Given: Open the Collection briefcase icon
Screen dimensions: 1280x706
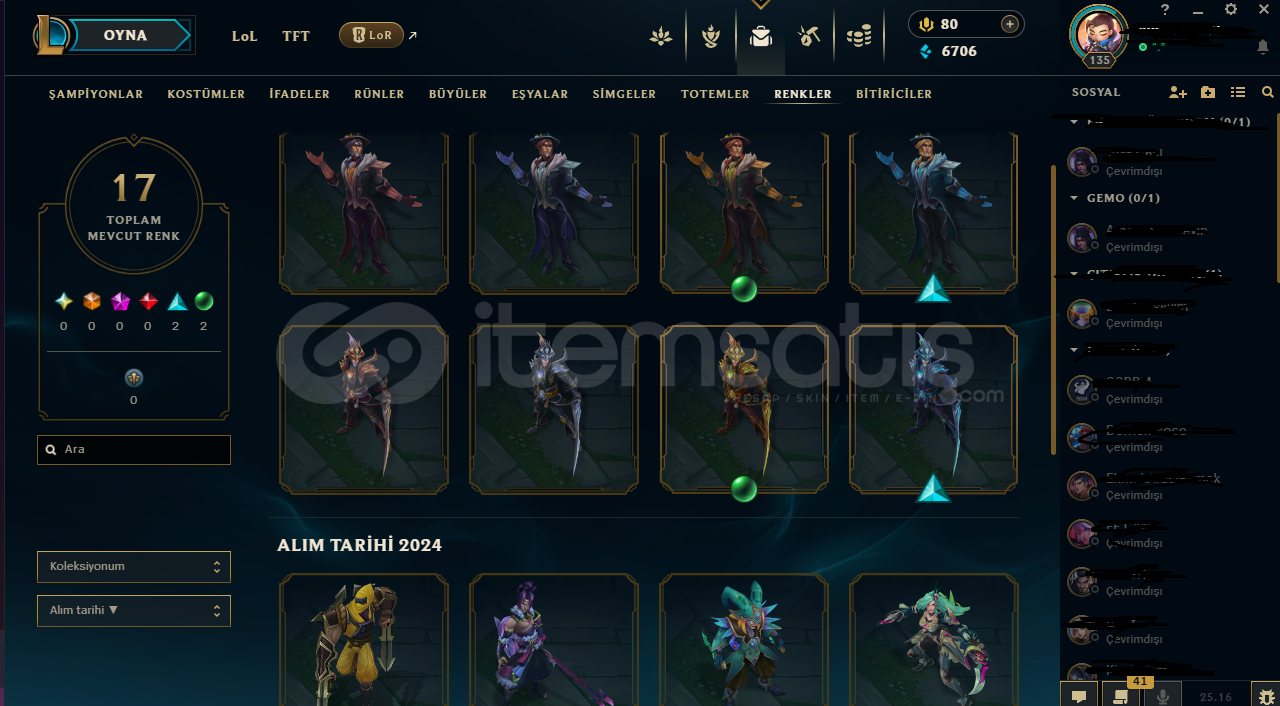Looking at the screenshot, I should 761,37.
